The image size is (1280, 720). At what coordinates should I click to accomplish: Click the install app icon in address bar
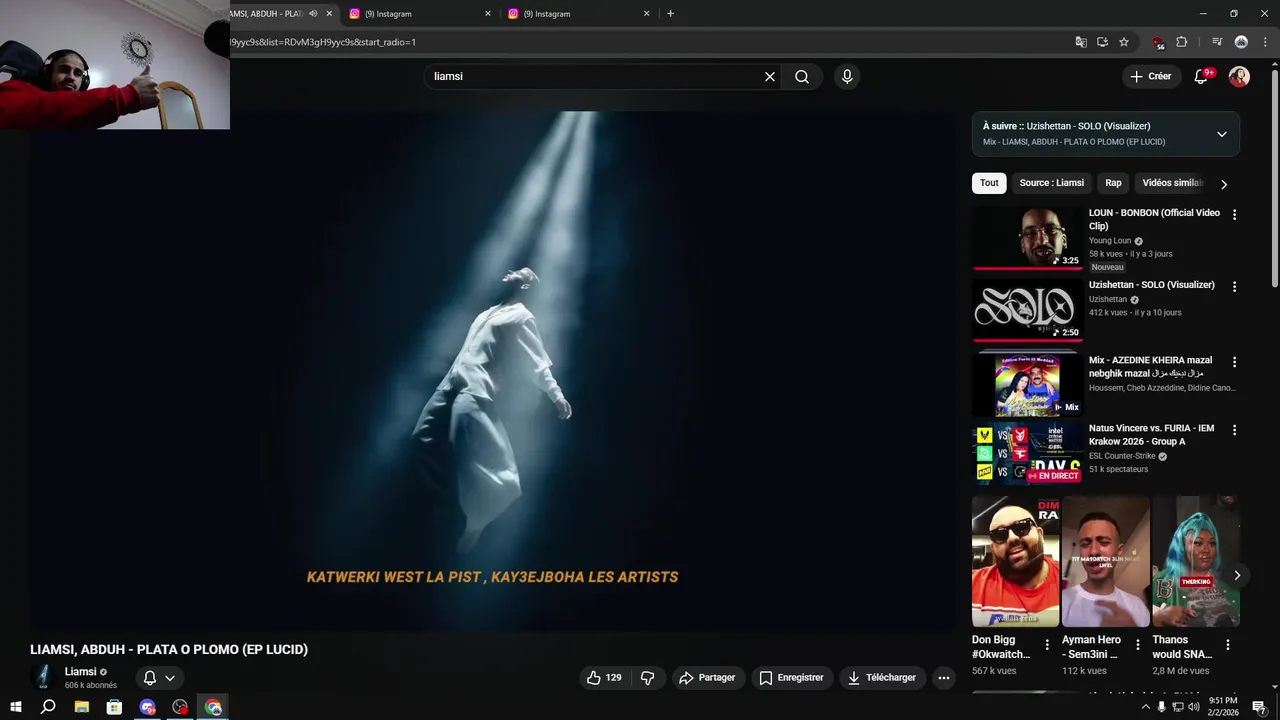1102,42
